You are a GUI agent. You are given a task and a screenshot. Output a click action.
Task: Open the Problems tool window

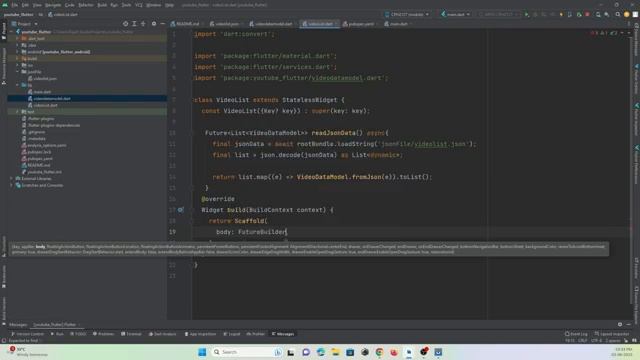tap(103, 334)
